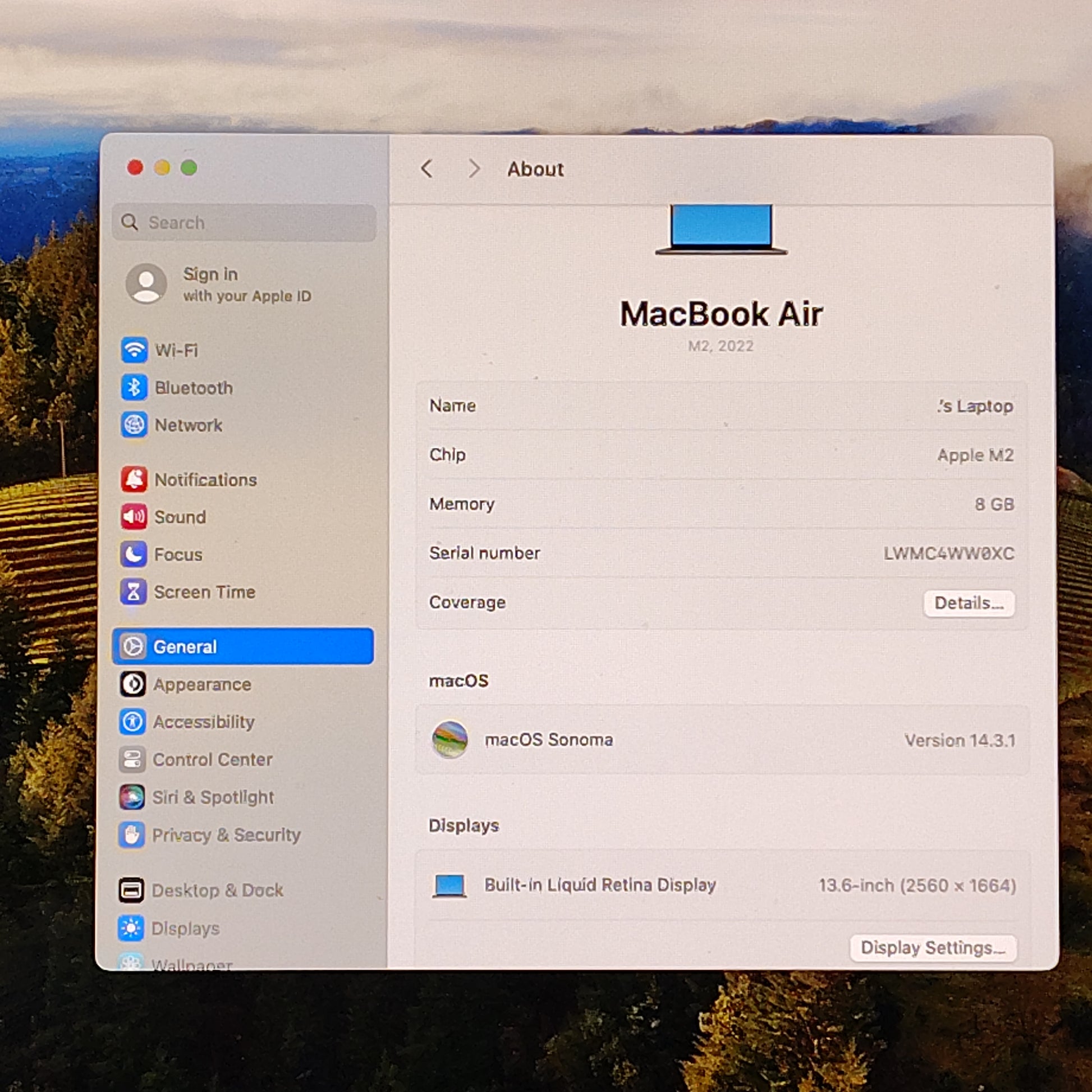
Task: Open the Accessibility settings pane
Action: [x=204, y=722]
